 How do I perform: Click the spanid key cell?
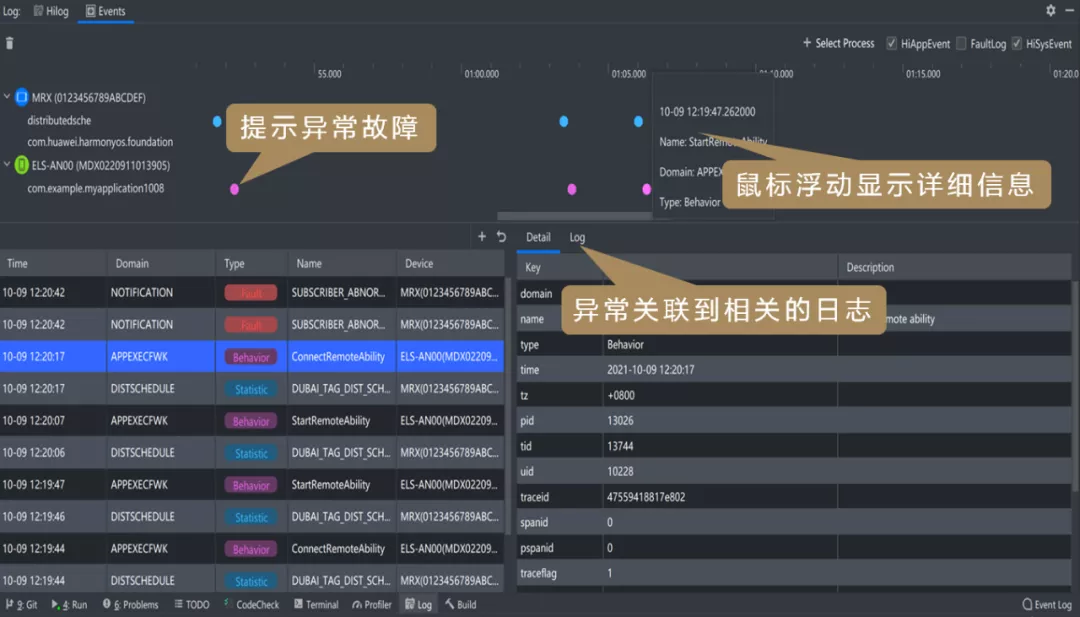[x=559, y=522]
